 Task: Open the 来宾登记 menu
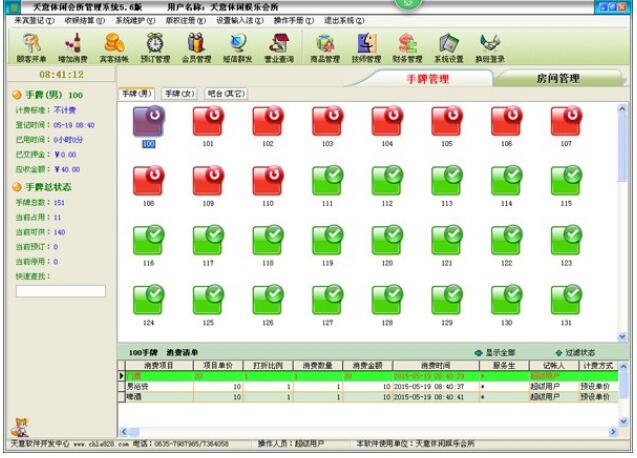[x=34, y=20]
